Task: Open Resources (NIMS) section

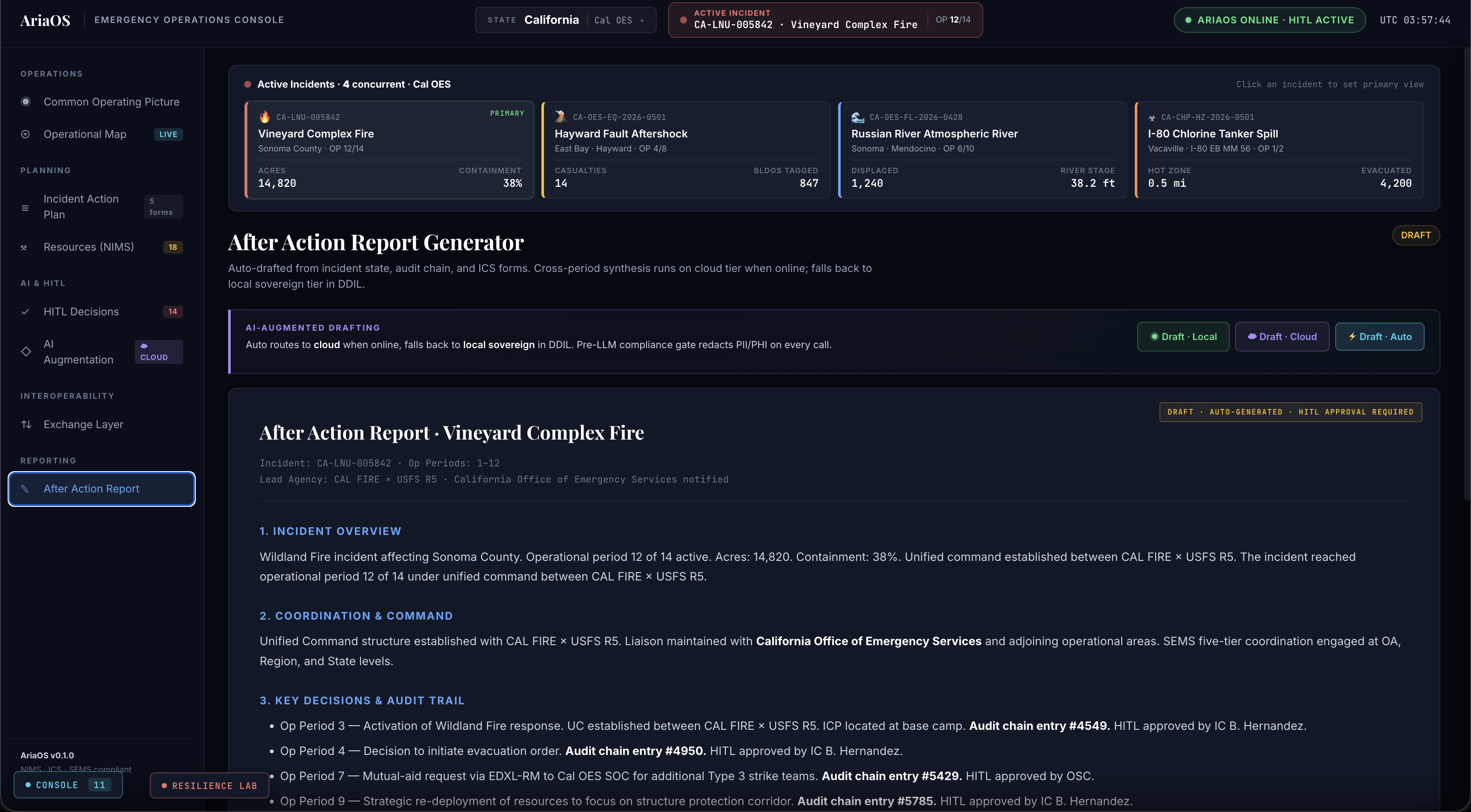Action: pos(102,247)
